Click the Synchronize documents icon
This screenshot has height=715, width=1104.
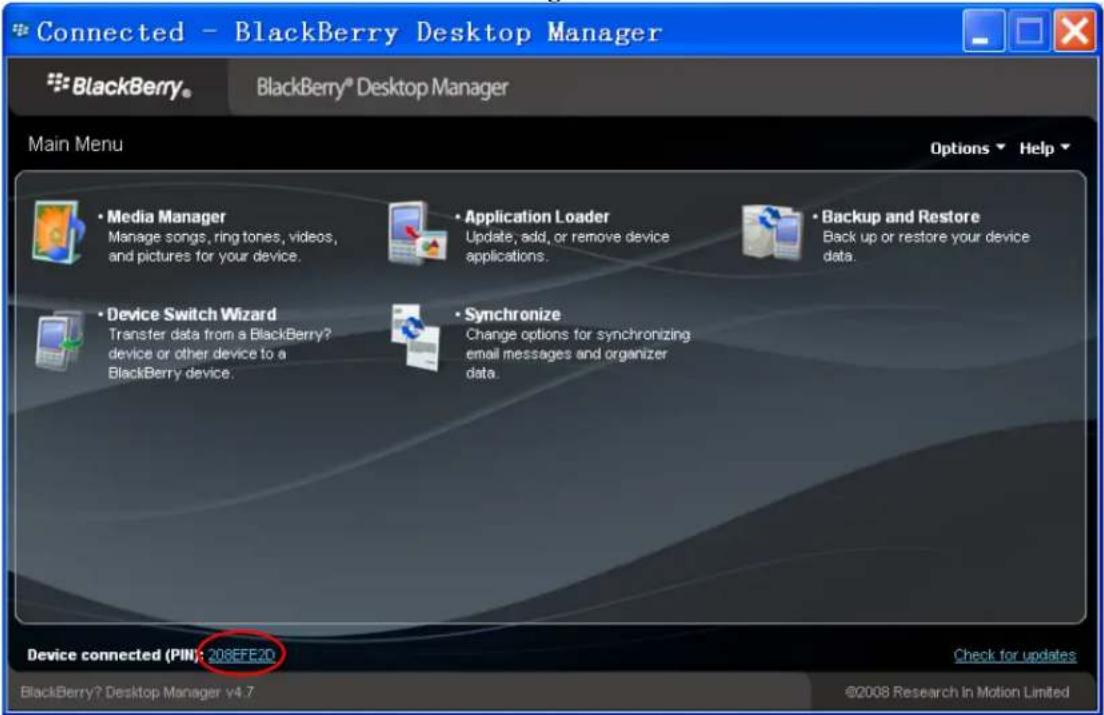pyautogui.click(x=415, y=337)
